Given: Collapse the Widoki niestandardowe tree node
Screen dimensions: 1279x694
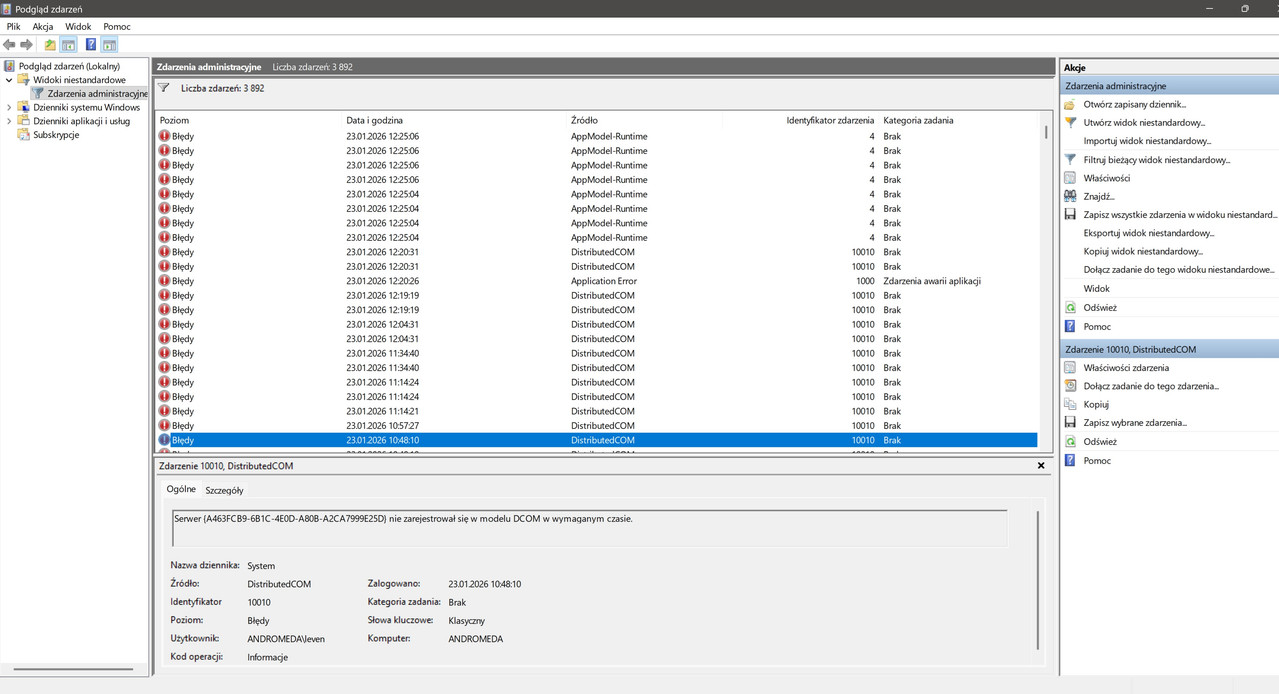Looking at the screenshot, I should click(10, 80).
